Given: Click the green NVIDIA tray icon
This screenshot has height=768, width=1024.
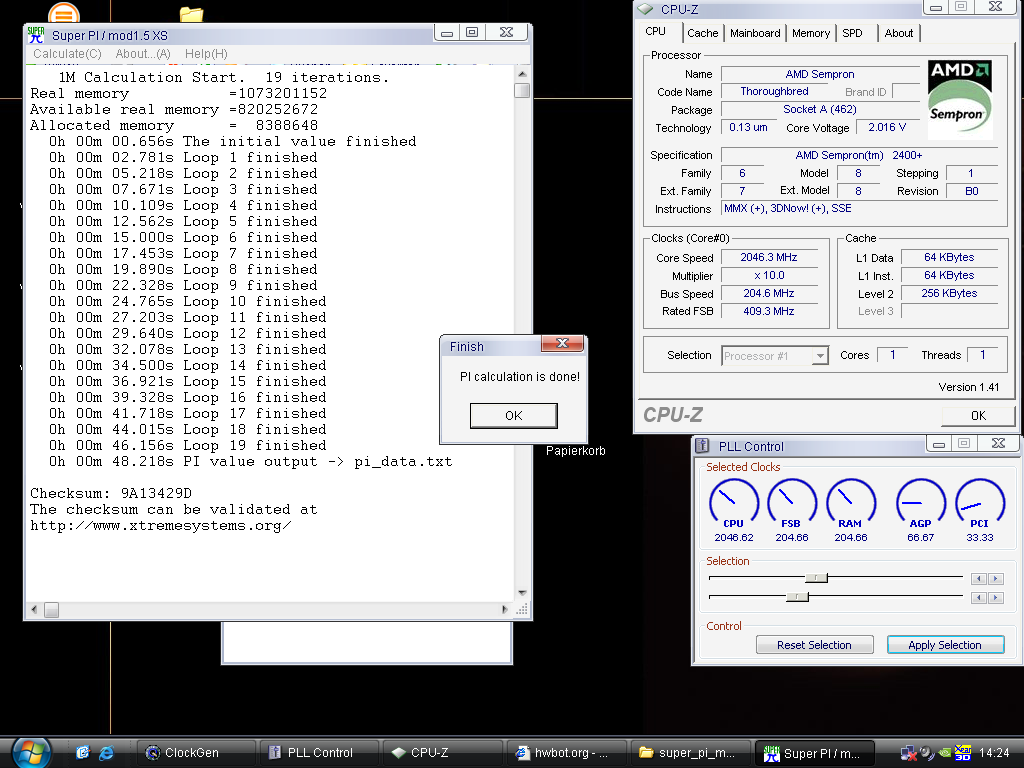Looking at the screenshot, I should point(945,753).
